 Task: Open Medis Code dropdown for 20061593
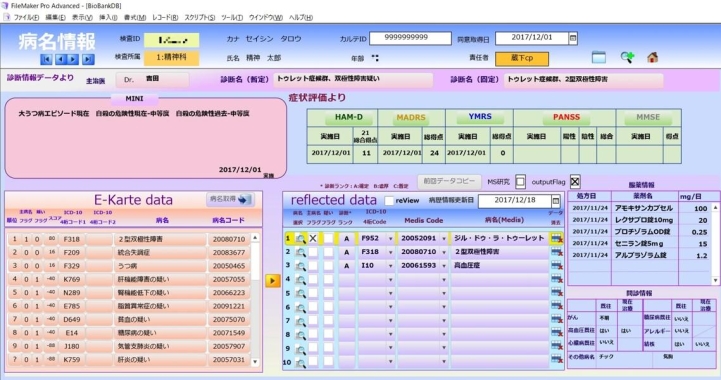pos(444,266)
